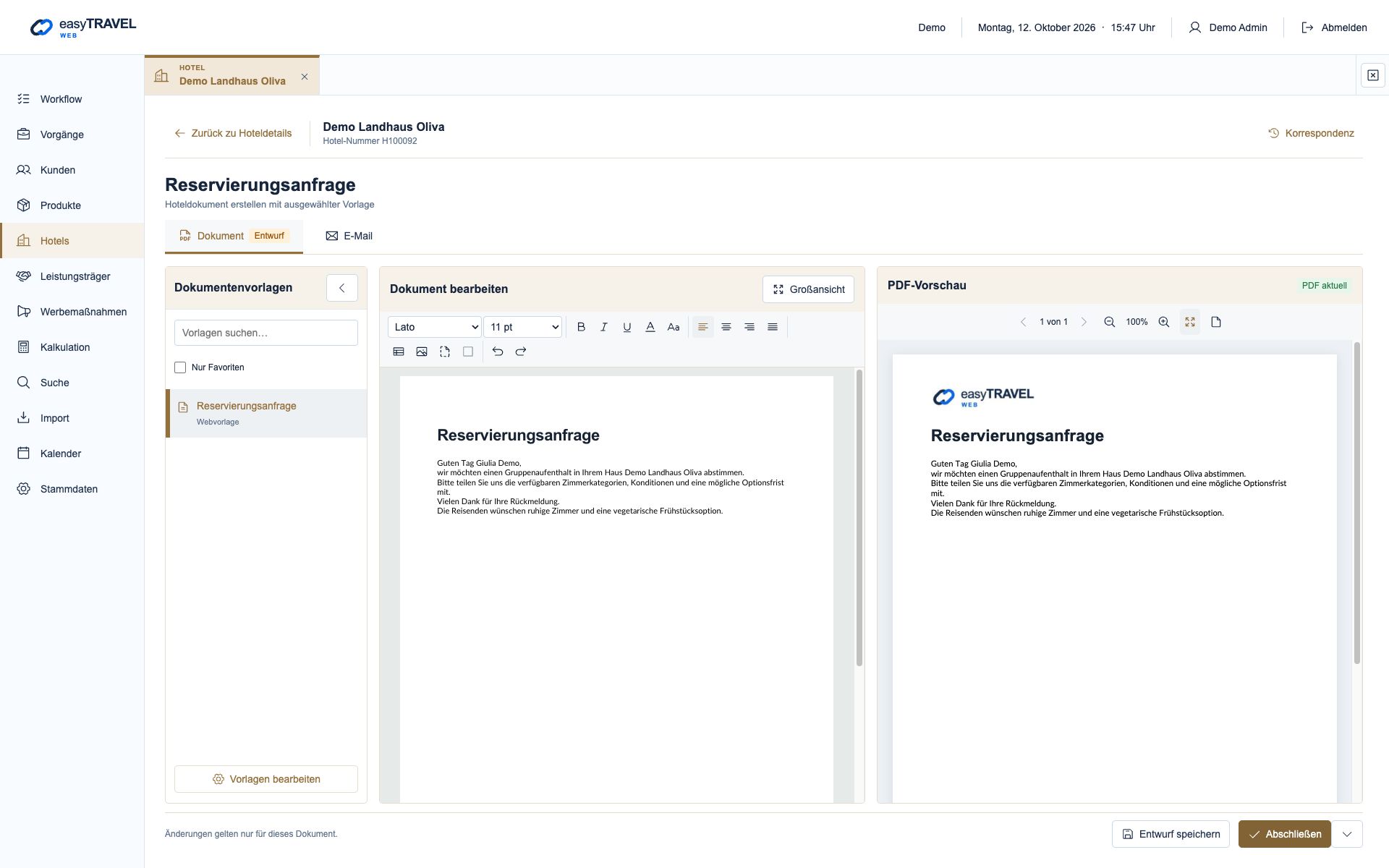Apply italic formatting
Image resolution: width=1389 pixels, height=868 pixels.
(604, 327)
